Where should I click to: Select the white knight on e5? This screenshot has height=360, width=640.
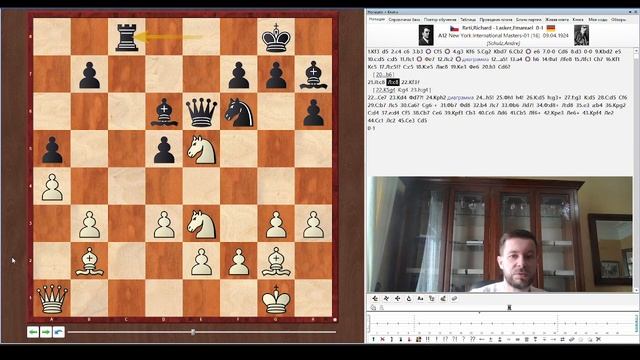[201, 149]
